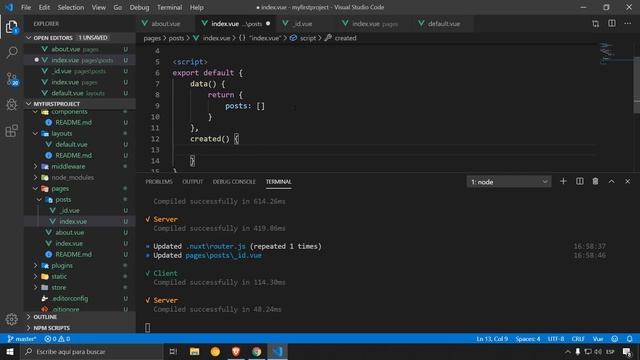
Task: Open the Search view in activity bar
Action: (11, 52)
